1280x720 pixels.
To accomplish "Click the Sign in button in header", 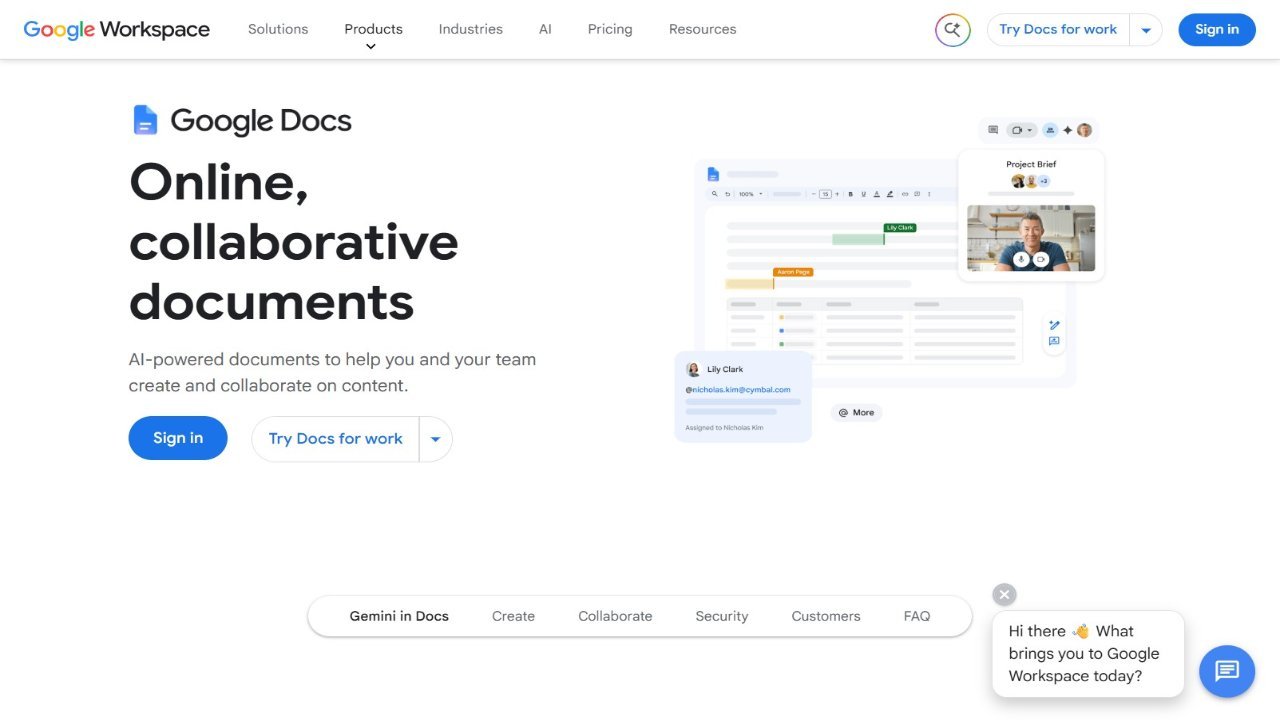I will click(x=1217, y=30).
